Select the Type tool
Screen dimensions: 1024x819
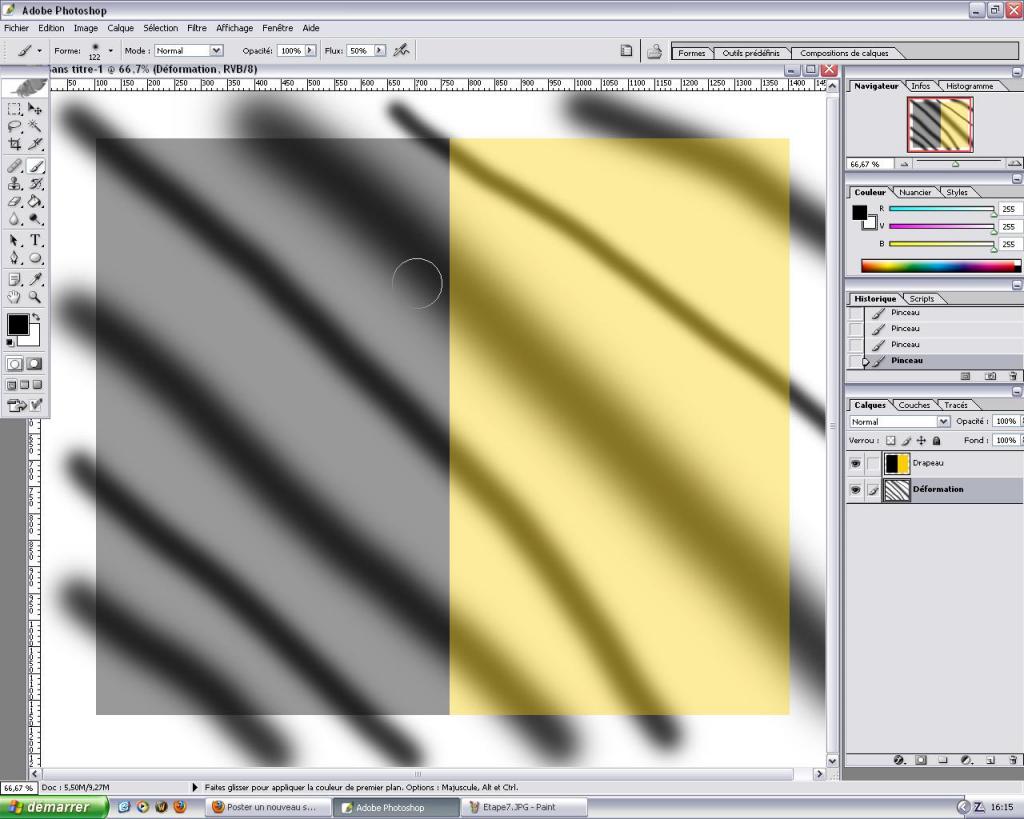click(x=35, y=241)
